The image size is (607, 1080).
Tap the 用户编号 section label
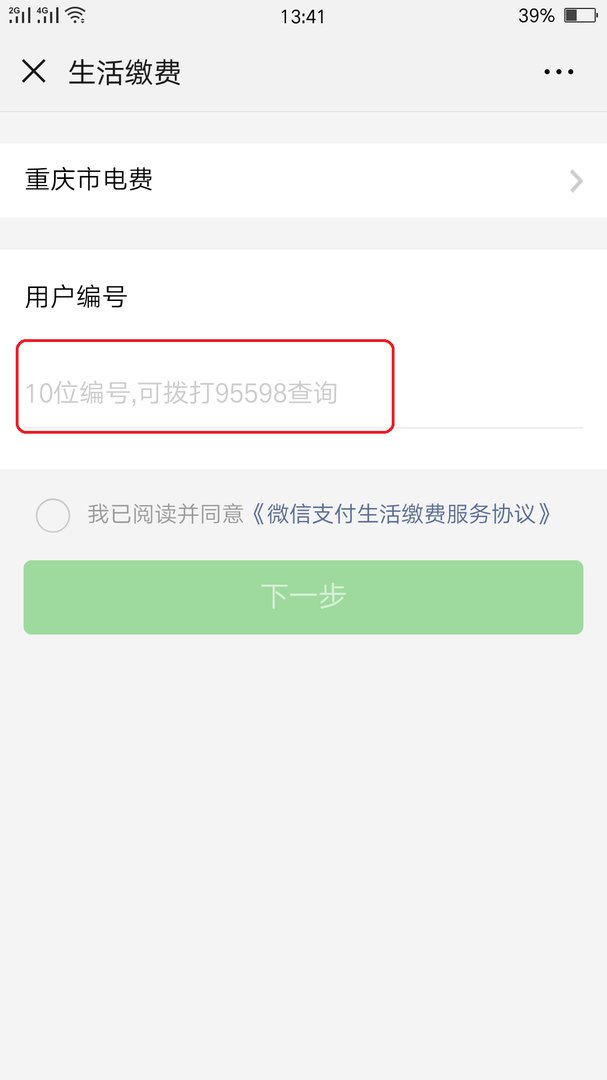click(x=74, y=296)
